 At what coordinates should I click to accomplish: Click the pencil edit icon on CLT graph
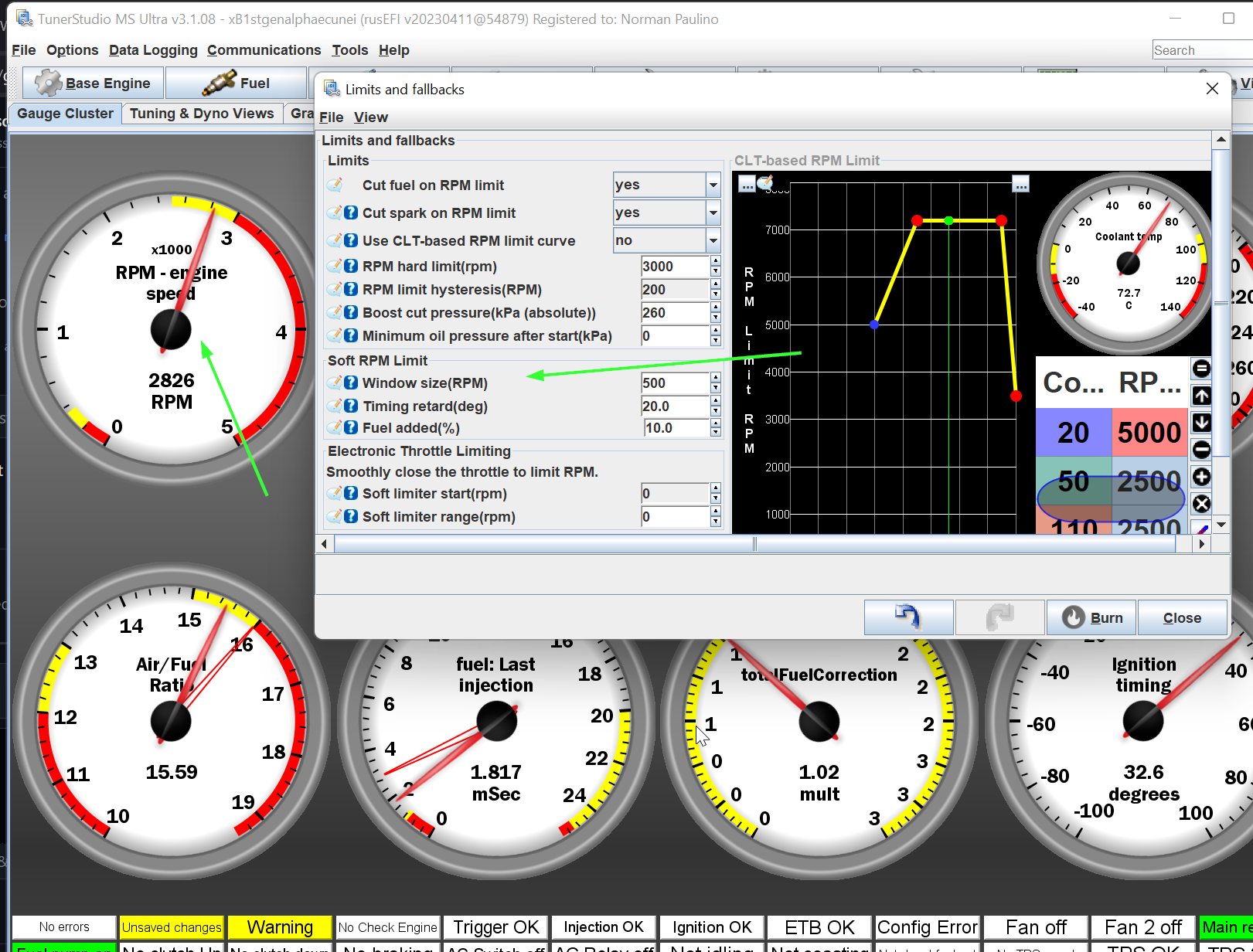coord(766,182)
